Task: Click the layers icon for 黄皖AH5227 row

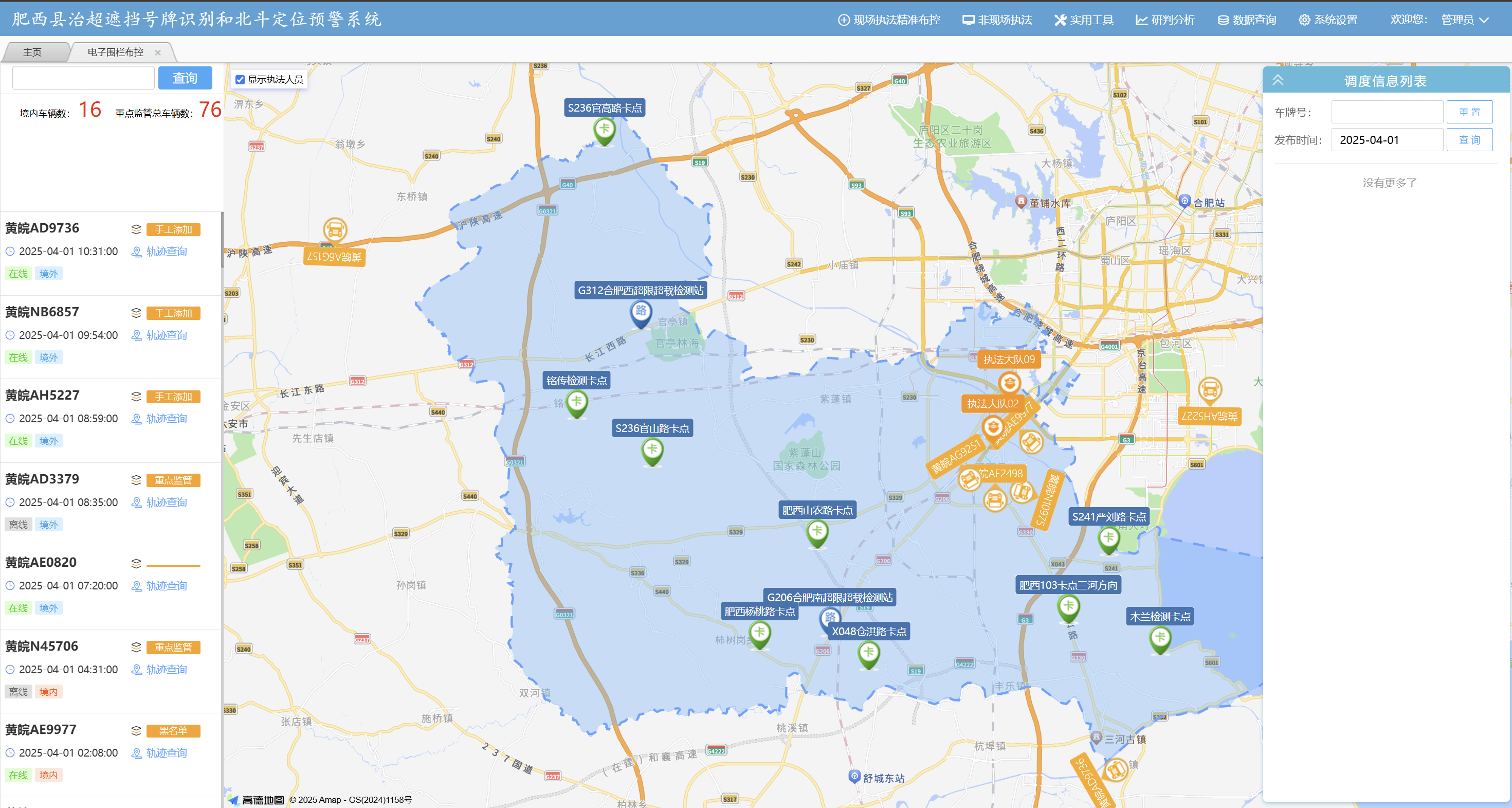Action: coord(136,397)
